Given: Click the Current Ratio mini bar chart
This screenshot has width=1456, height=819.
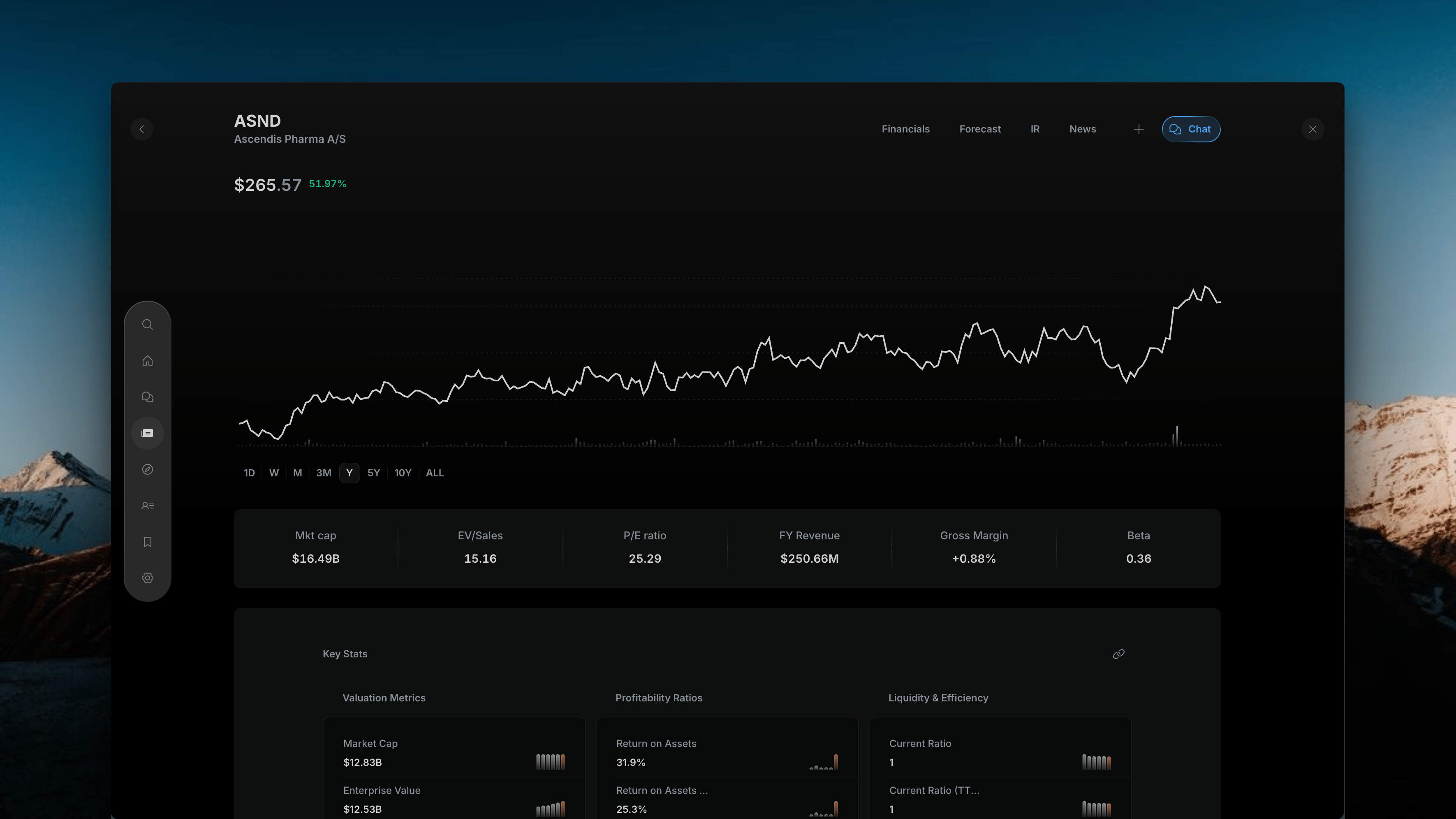Looking at the screenshot, I should pyautogui.click(x=1097, y=762).
